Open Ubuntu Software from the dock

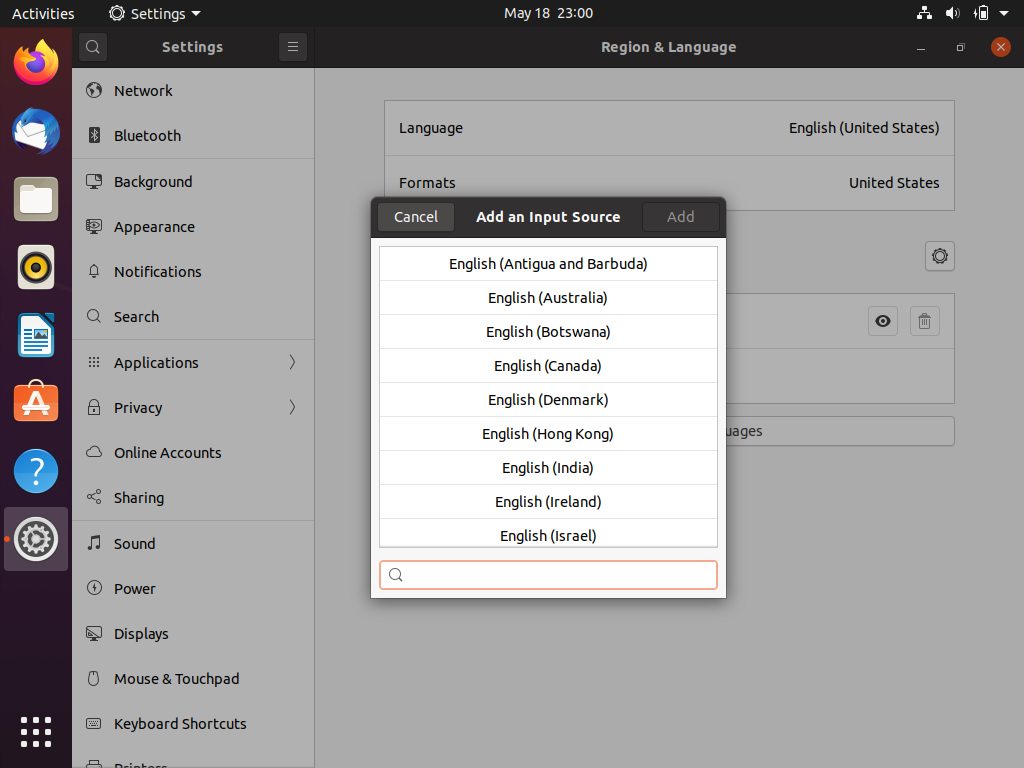click(x=36, y=403)
